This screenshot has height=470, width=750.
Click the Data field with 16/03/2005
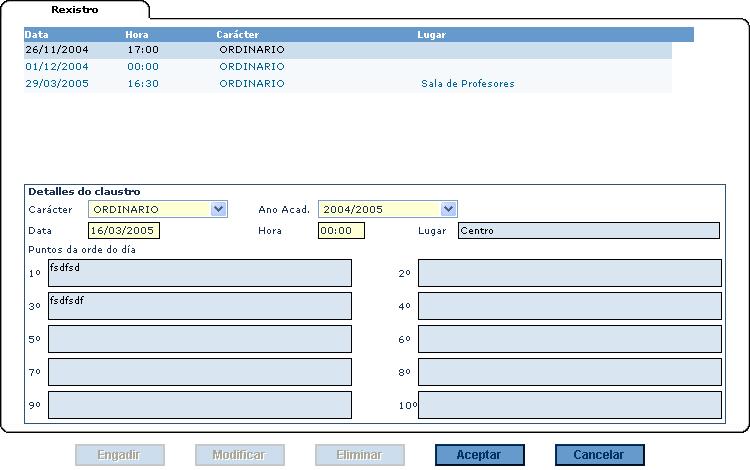[x=124, y=231]
